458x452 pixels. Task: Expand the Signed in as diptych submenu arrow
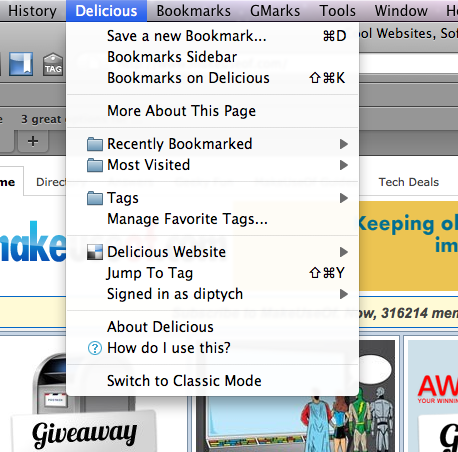coord(344,294)
